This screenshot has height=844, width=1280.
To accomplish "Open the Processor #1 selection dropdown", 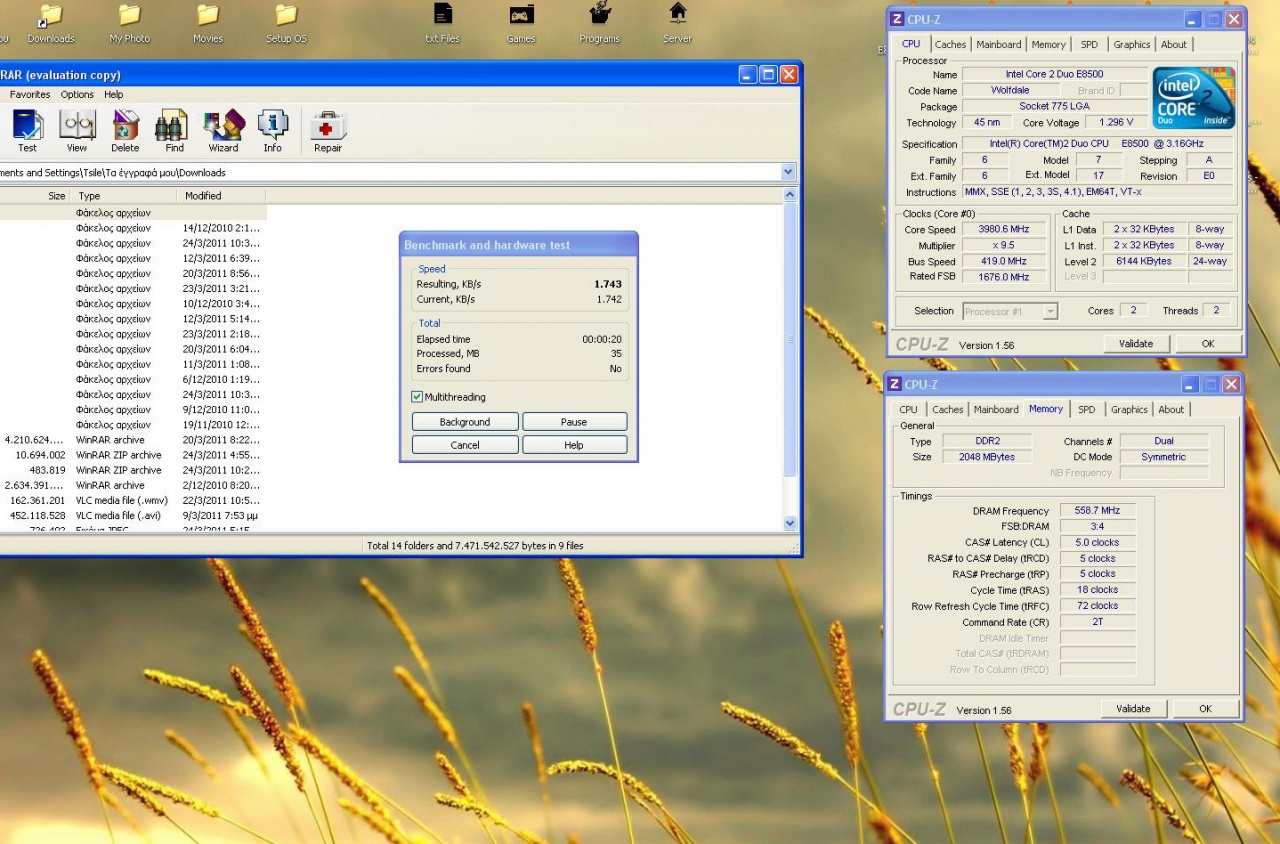I will click(1049, 311).
